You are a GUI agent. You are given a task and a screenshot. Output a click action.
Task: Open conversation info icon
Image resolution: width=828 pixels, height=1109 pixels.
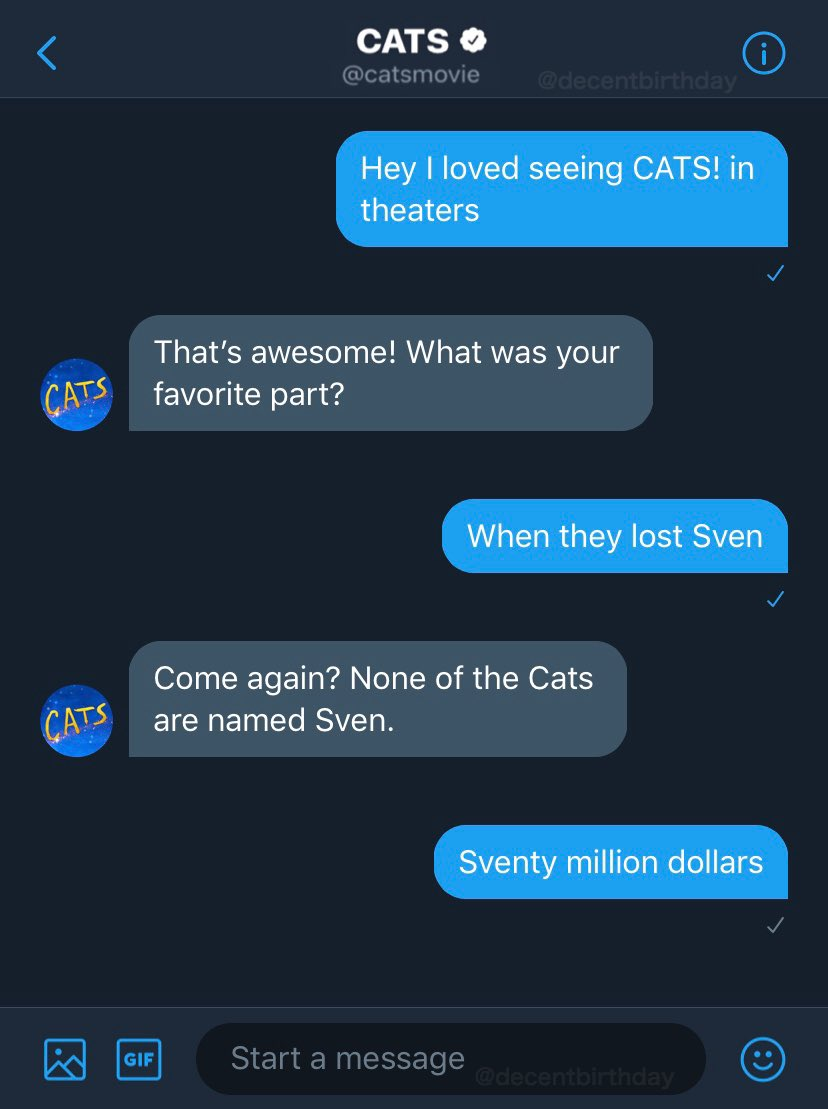point(764,54)
